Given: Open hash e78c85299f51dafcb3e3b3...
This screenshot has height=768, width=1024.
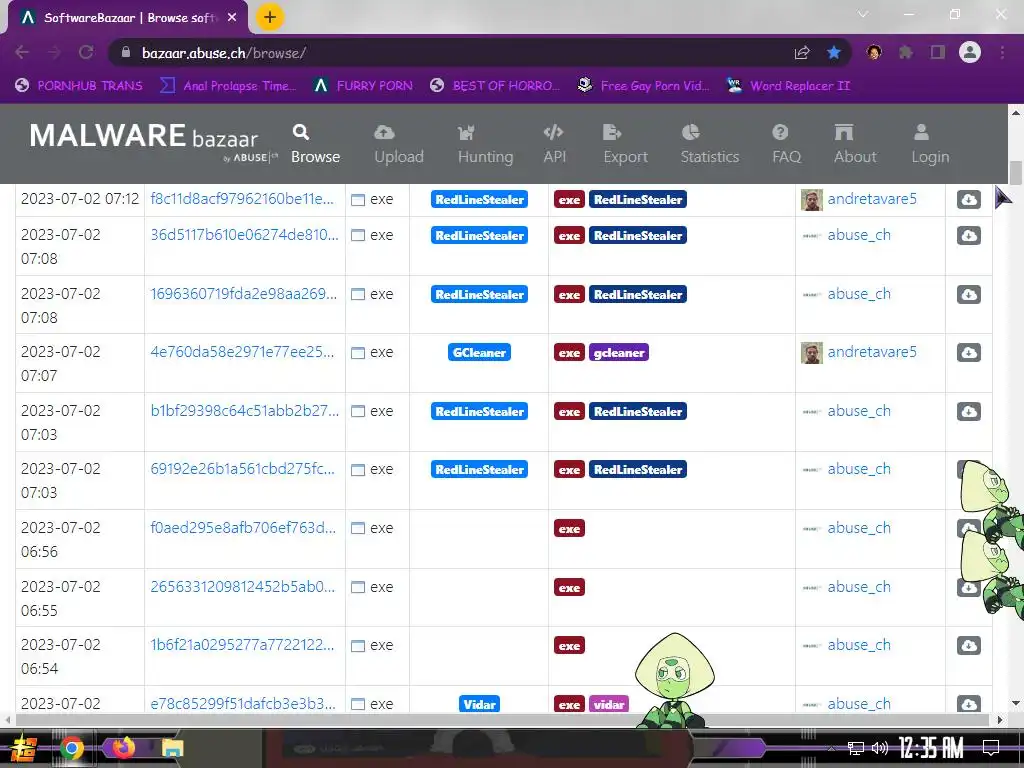Looking at the screenshot, I should 243,703.
